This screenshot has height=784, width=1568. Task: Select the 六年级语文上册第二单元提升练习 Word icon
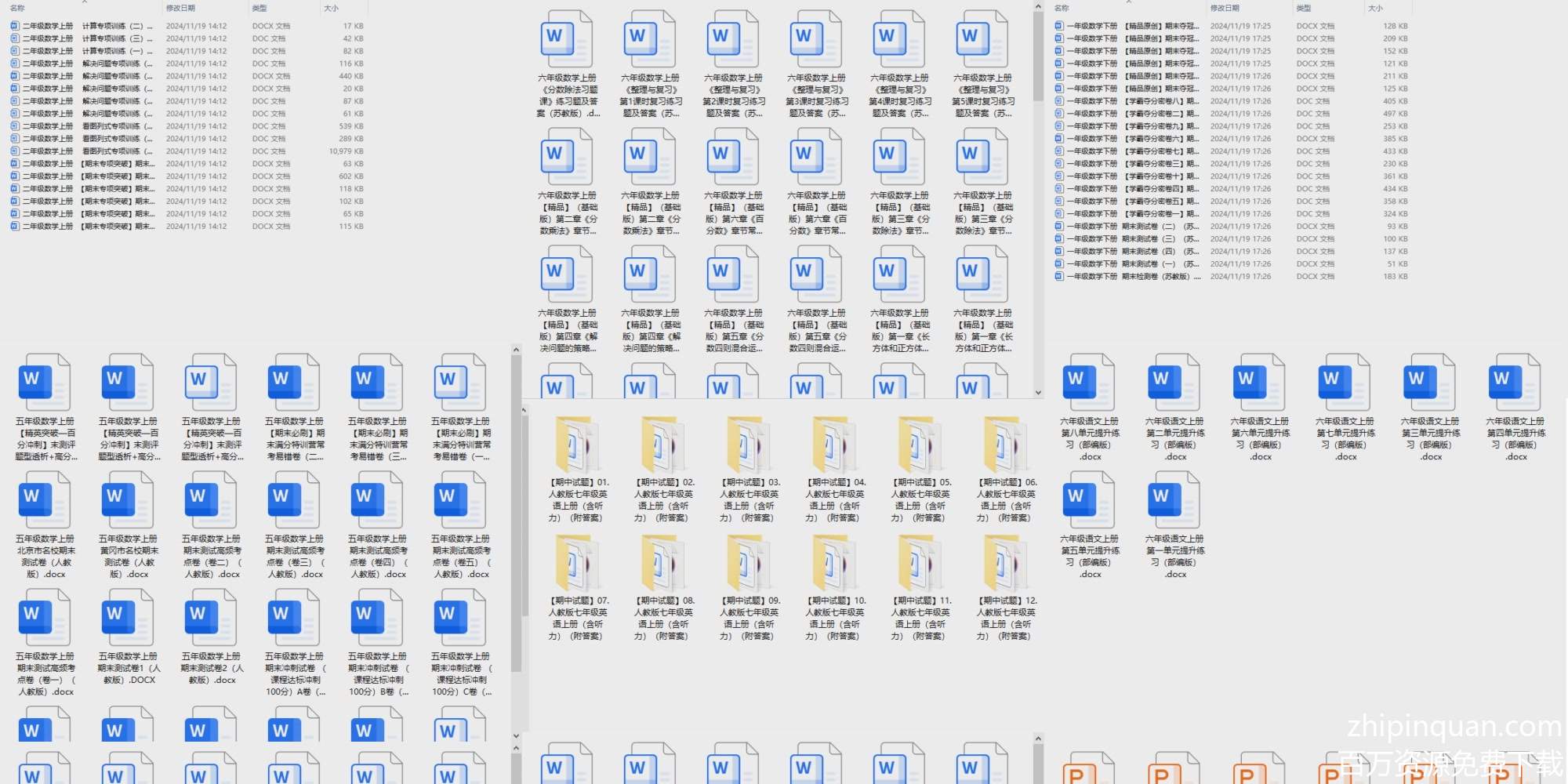pos(1174,383)
